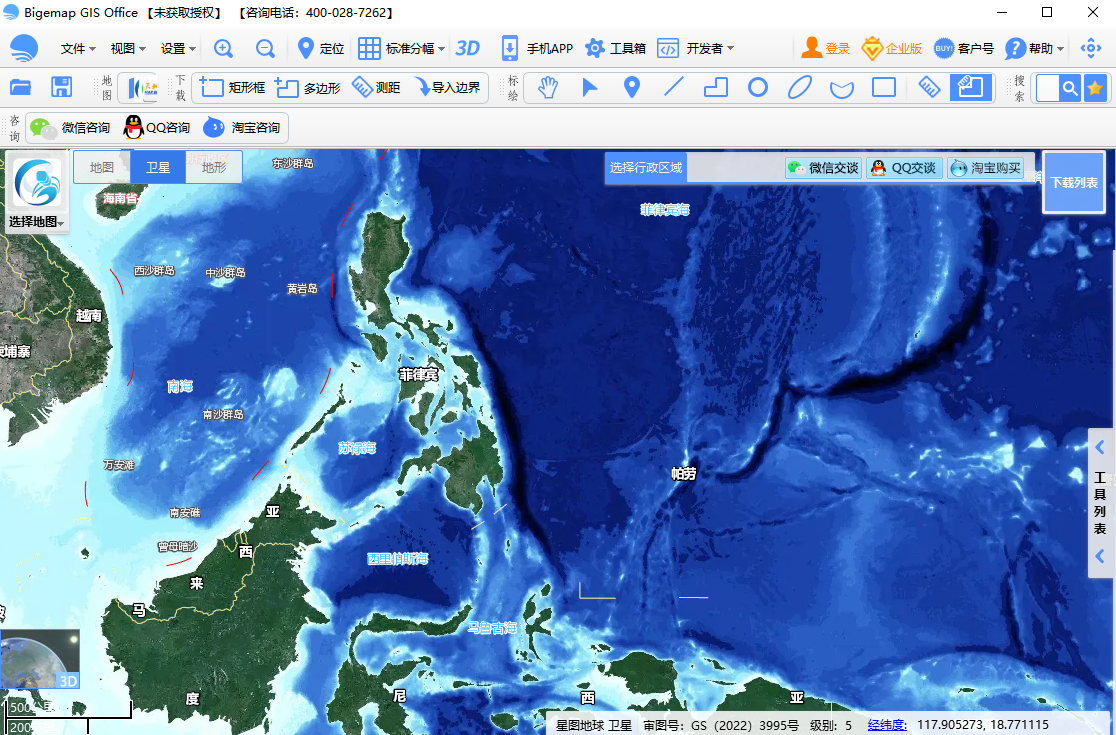Select the 矩形框 rectangle download tool
Viewport: 1116px width, 735px height.
pos(232,88)
